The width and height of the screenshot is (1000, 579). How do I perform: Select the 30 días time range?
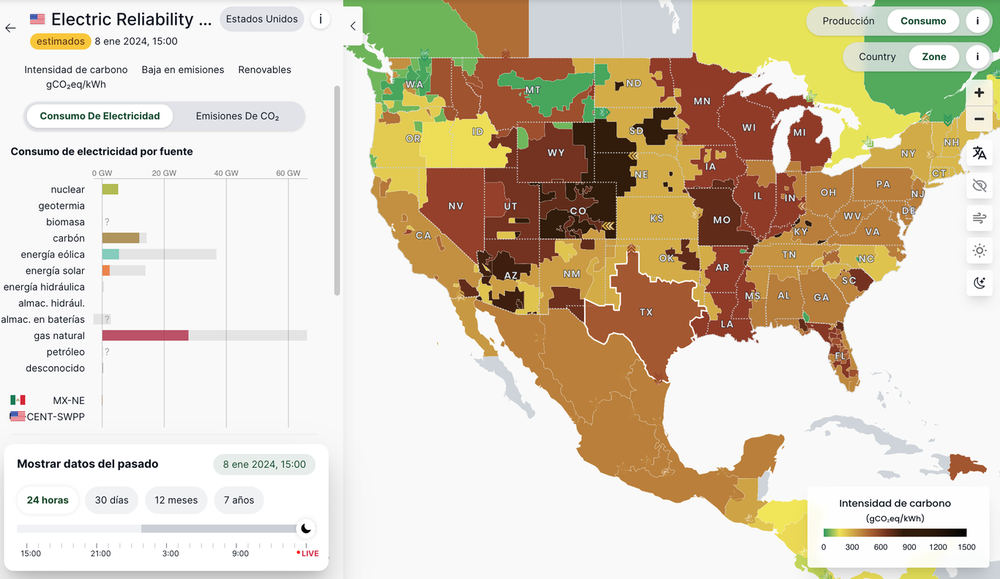click(x=112, y=500)
